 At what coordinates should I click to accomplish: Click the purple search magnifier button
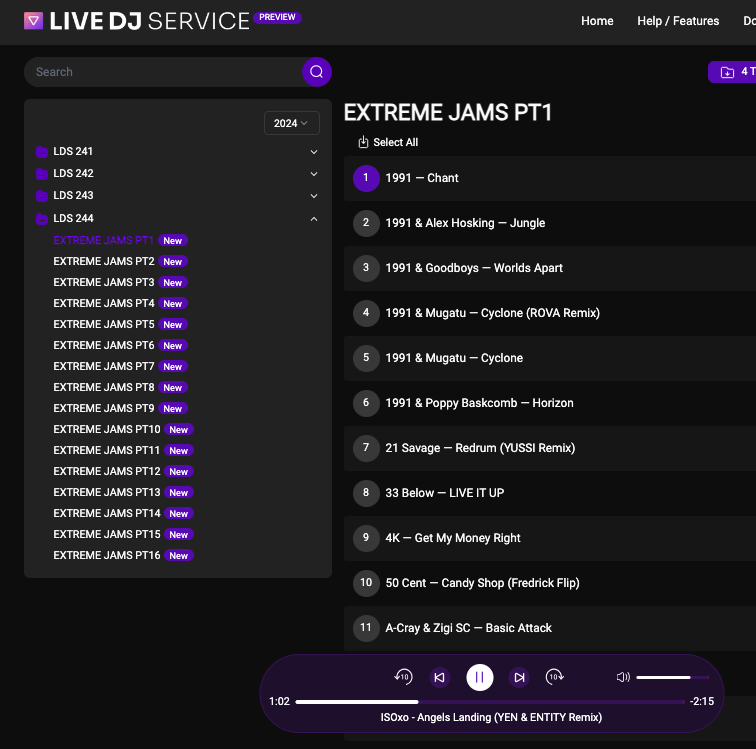tap(316, 72)
